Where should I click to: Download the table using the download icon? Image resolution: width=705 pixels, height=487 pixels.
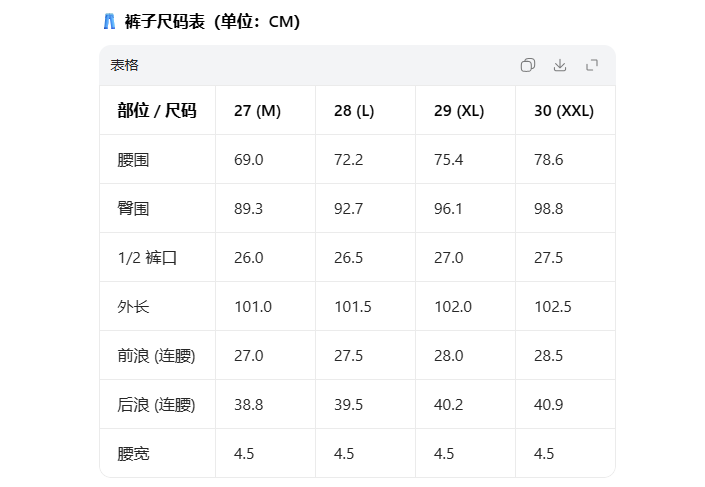(x=560, y=65)
